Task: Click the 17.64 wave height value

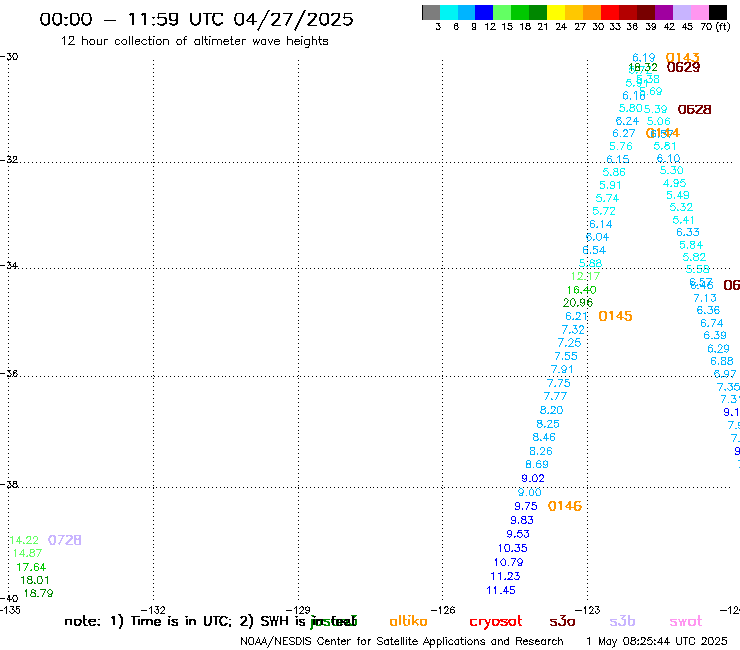Action: pos(31,567)
